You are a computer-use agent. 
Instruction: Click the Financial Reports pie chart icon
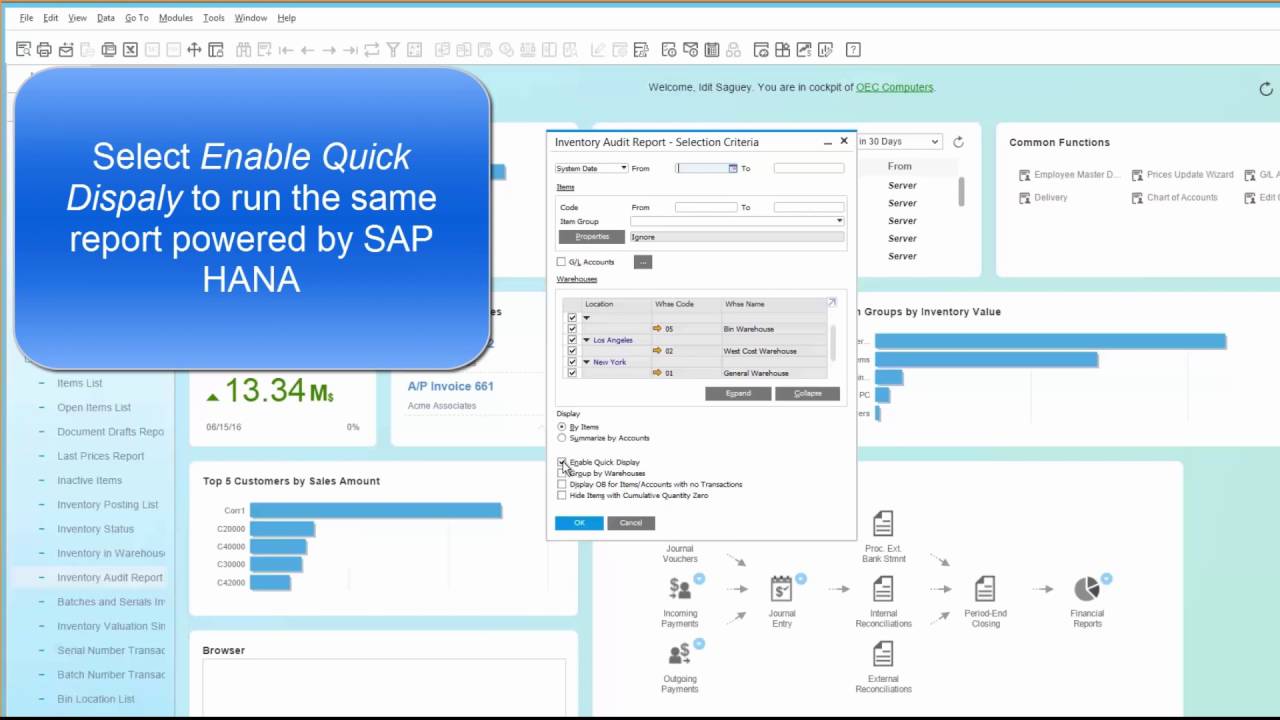pyautogui.click(x=1087, y=588)
